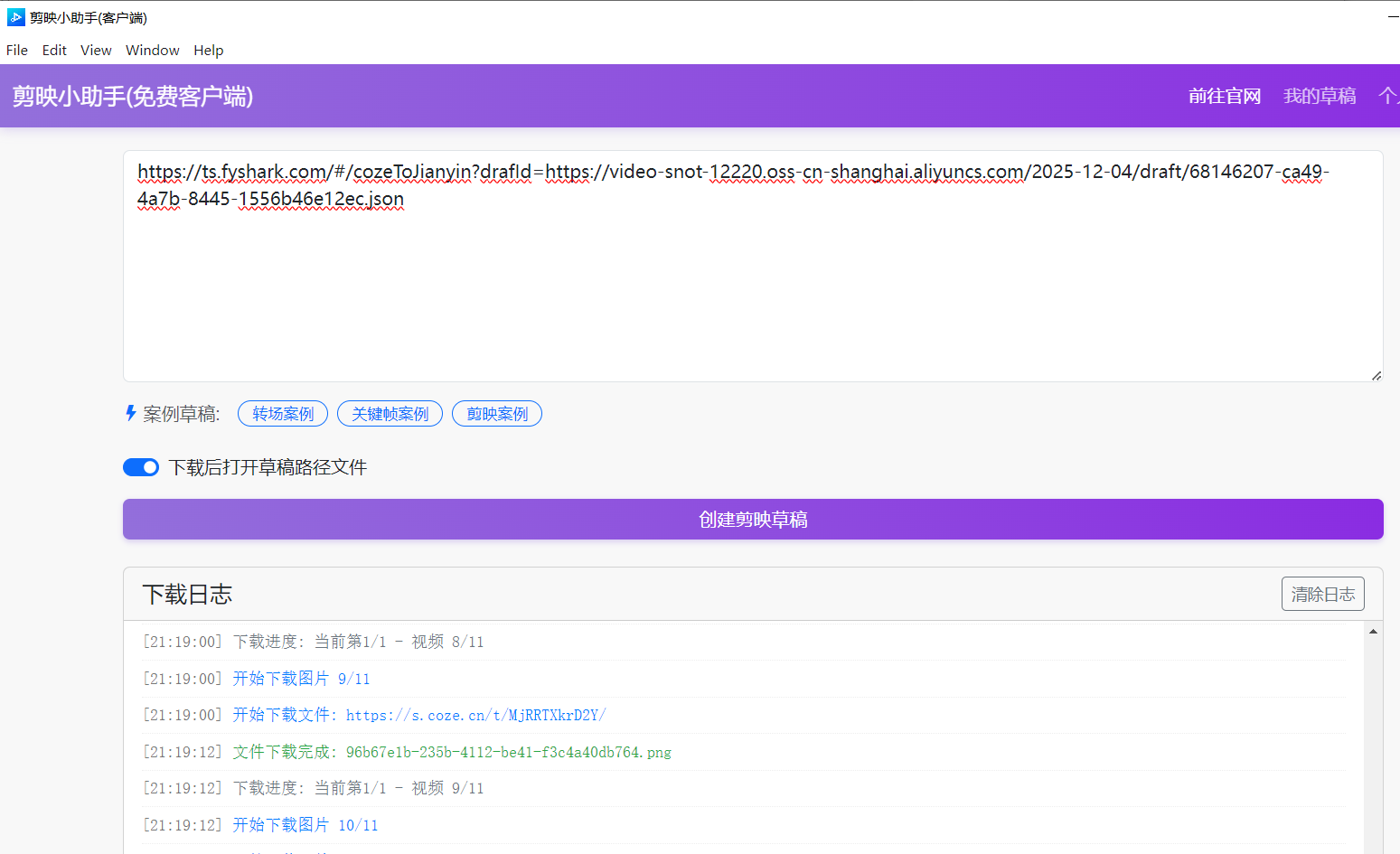Click the 下载日志 panel heading

(x=187, y=595)
